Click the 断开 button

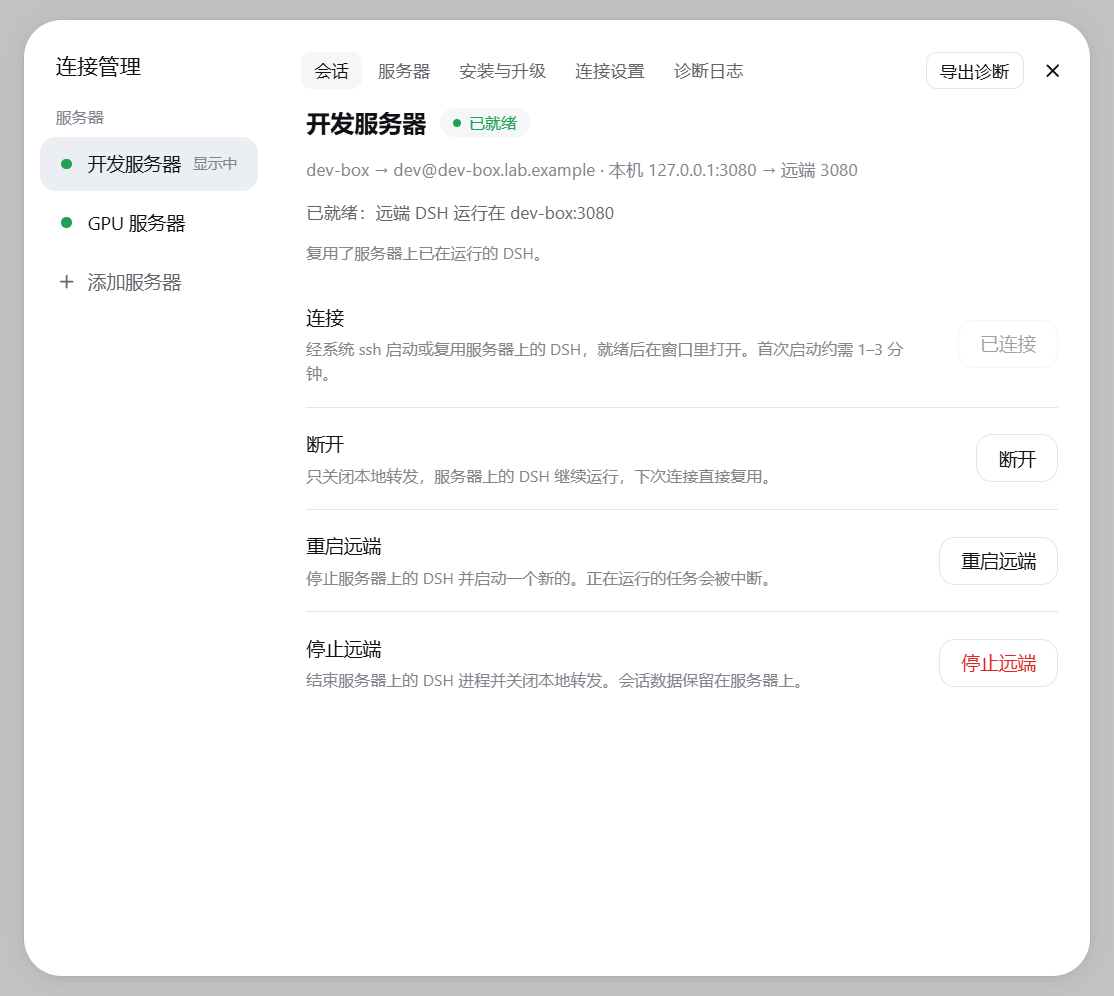click(1017, 459)
